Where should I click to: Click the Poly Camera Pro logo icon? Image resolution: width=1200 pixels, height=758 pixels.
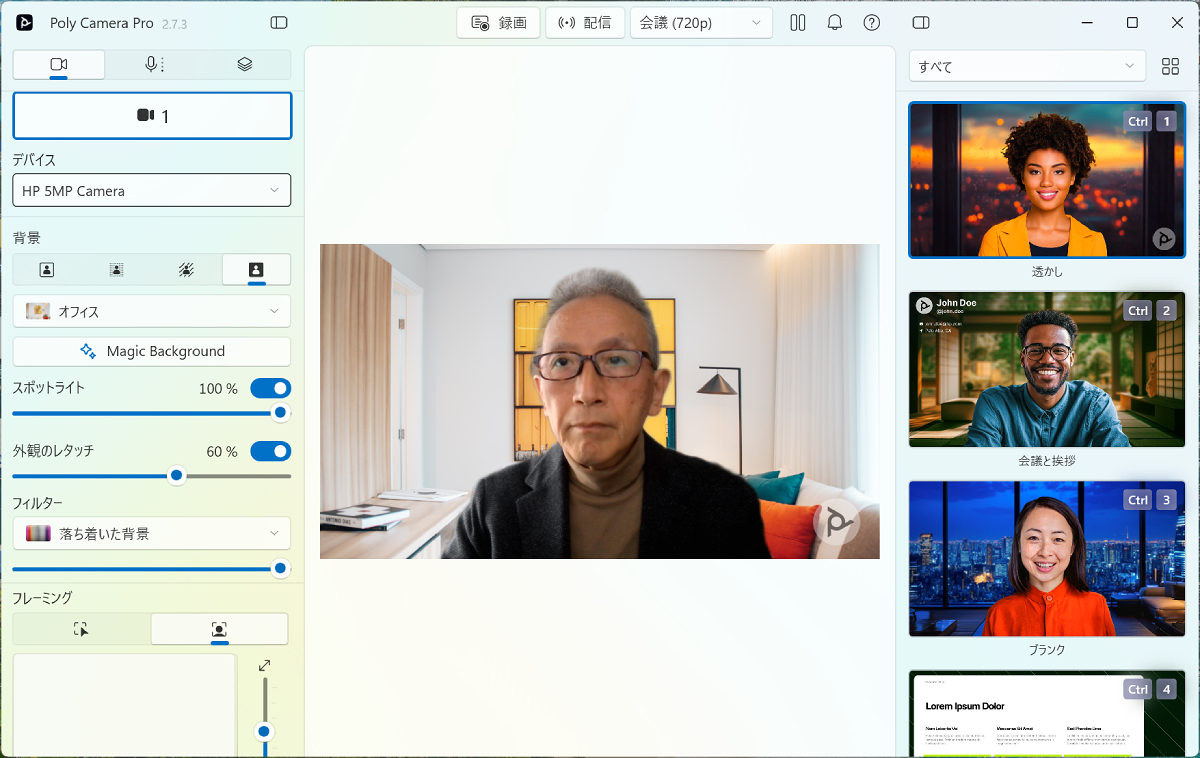point(25,22)
